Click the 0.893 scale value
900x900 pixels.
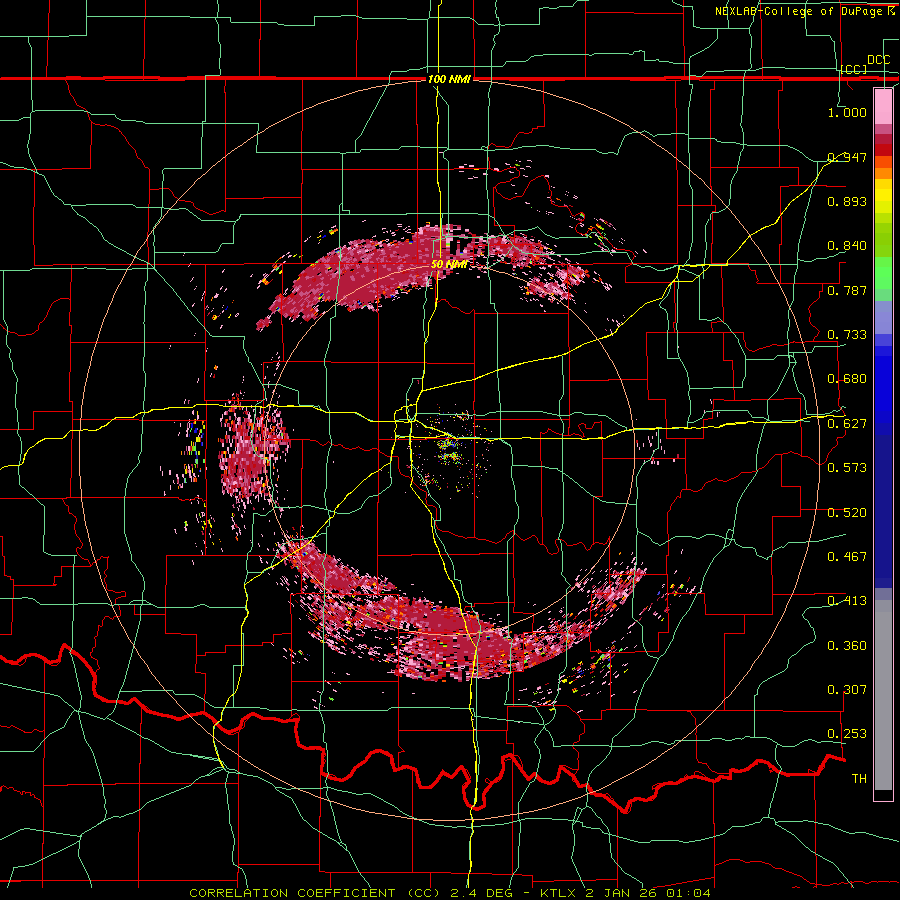[x=847, y=201]
